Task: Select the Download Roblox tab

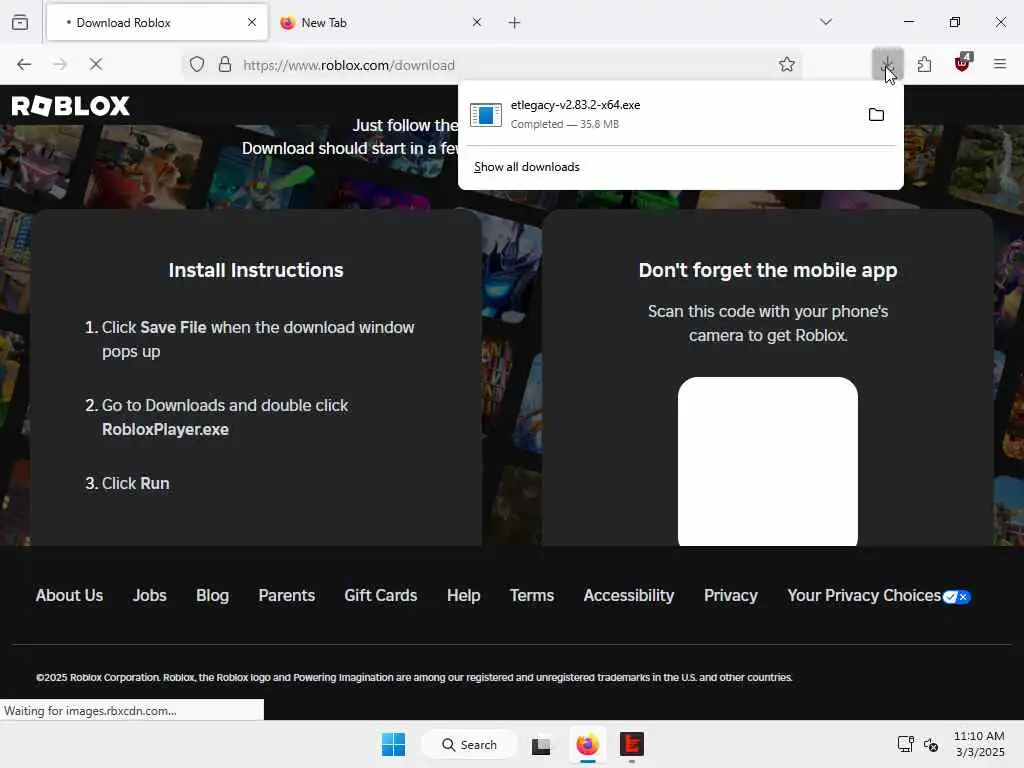Action: point(157,22)
